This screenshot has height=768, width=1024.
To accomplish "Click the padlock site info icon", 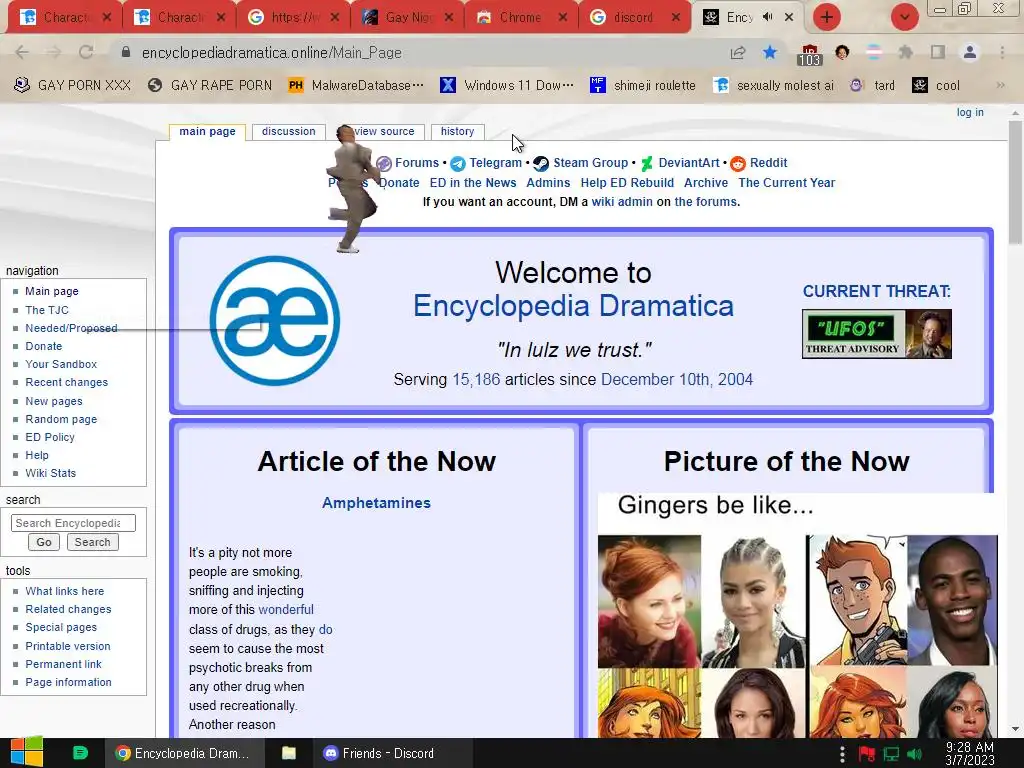I will click(x=126, y=52).
